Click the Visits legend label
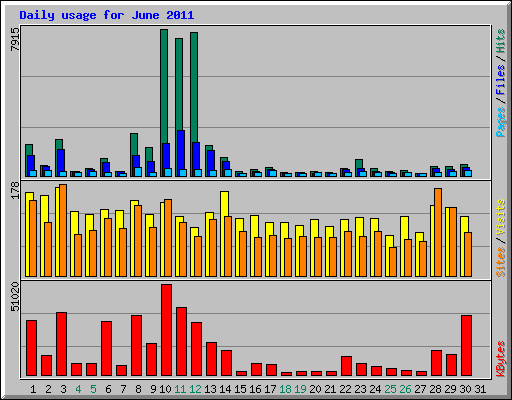The height and width of the screenshot is (400, 512). 500,217
